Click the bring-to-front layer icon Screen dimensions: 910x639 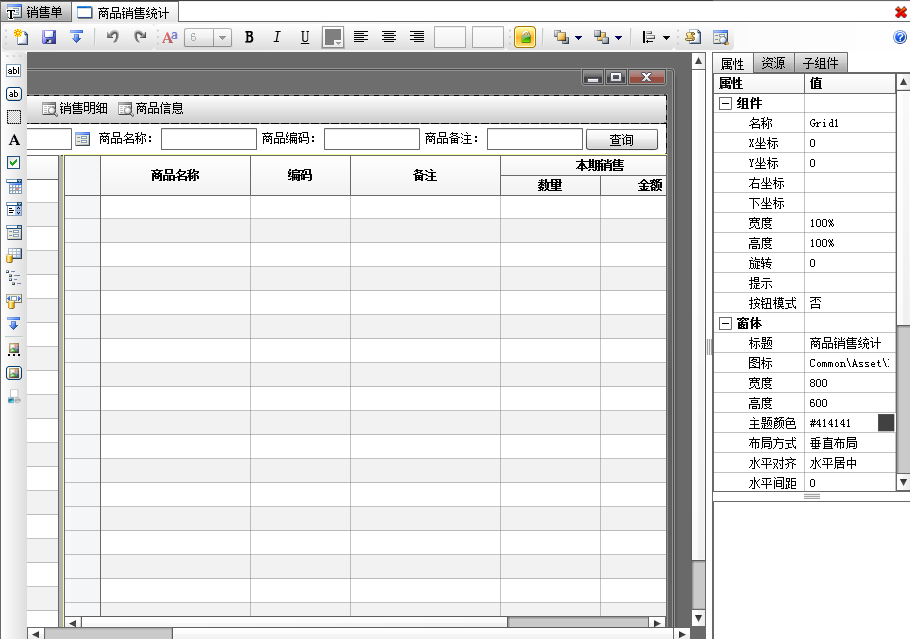[x=561, y=37]
